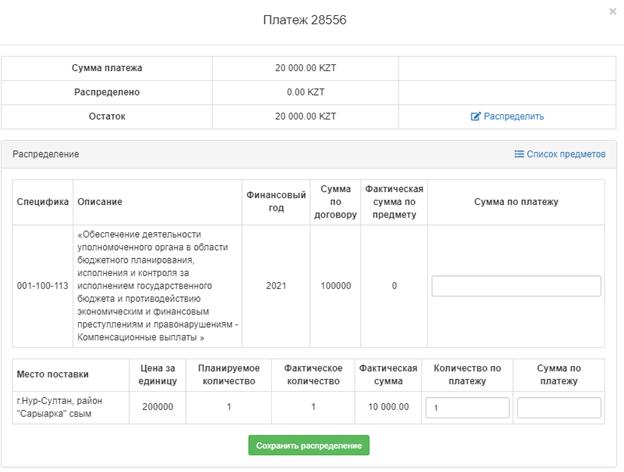Click the Сумма по платежу field in Нур-Султан row
The height and width of the screenshot is (472, 624).
tap(559, 408)
